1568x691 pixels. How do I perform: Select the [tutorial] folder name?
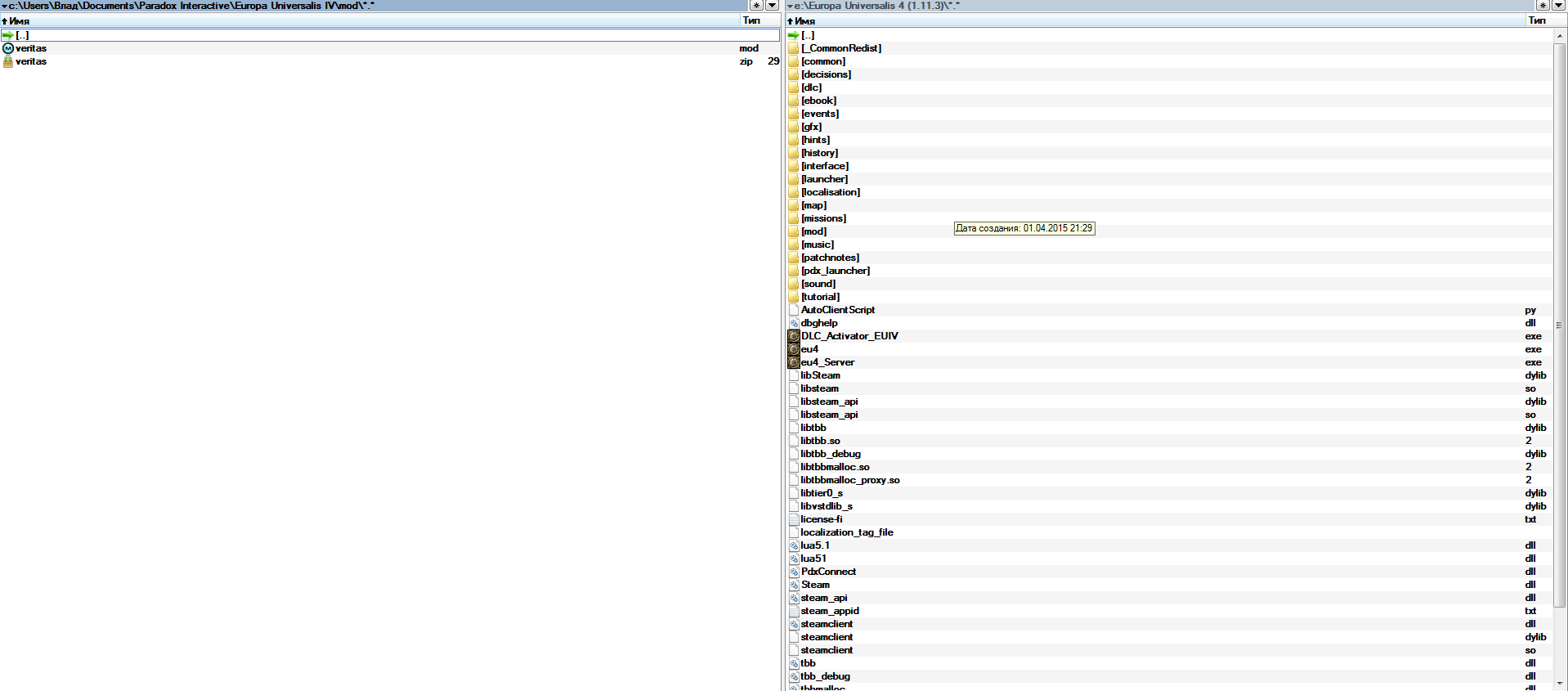820,297
